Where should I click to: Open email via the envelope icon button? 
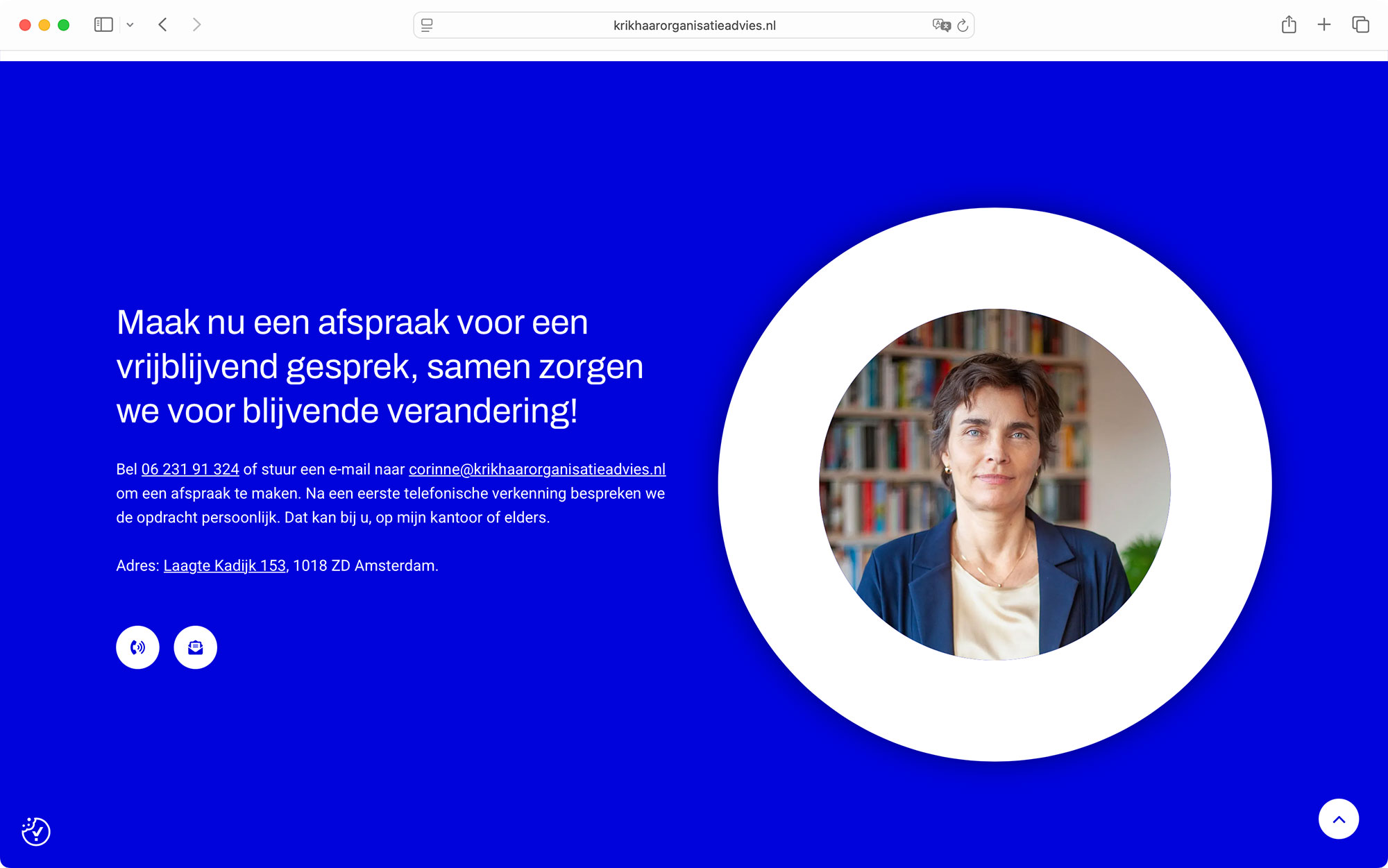click(x=195, y=647)
